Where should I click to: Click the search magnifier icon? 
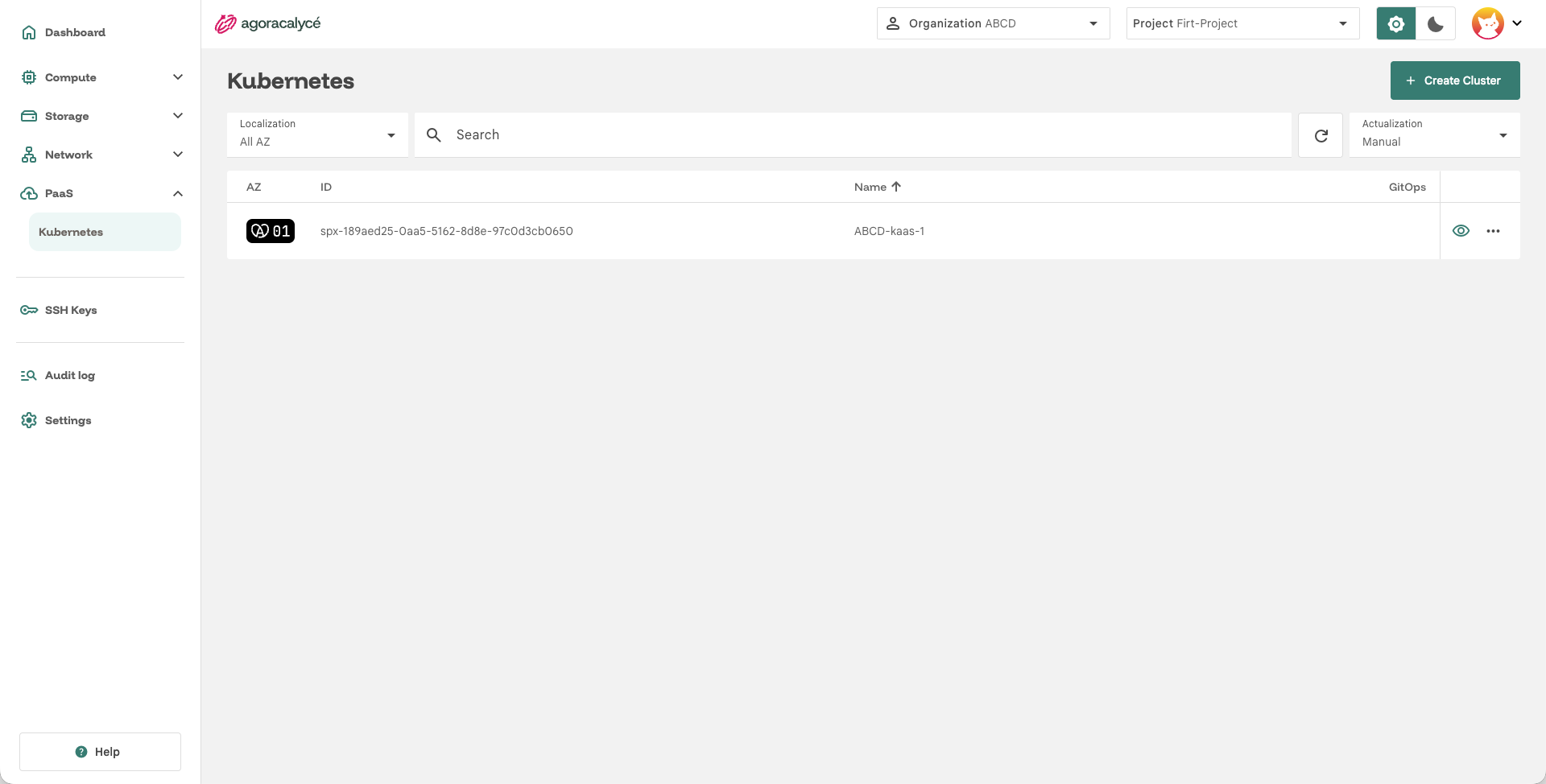pos(434,135)
